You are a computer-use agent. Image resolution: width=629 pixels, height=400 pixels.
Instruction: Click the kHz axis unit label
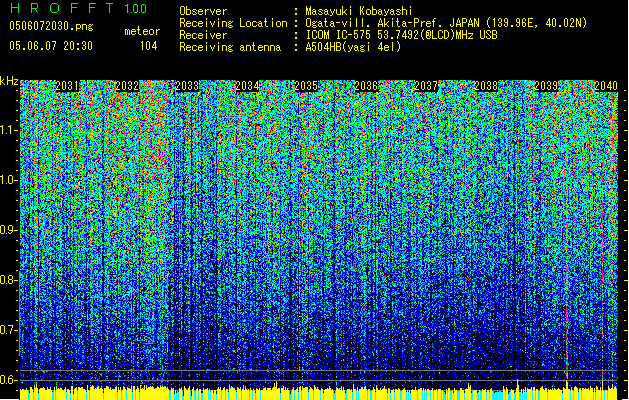[9, 81]
